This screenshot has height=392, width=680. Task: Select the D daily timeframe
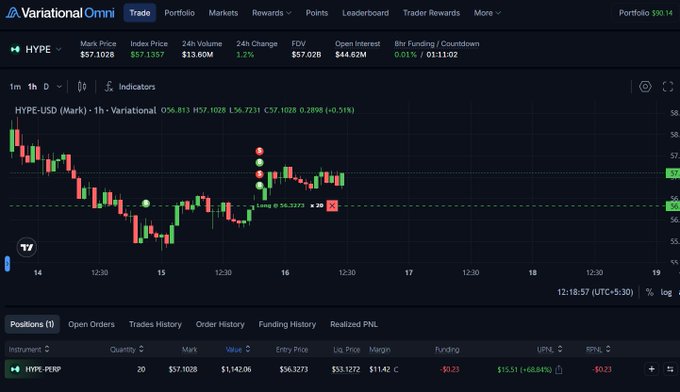point(46,87)
